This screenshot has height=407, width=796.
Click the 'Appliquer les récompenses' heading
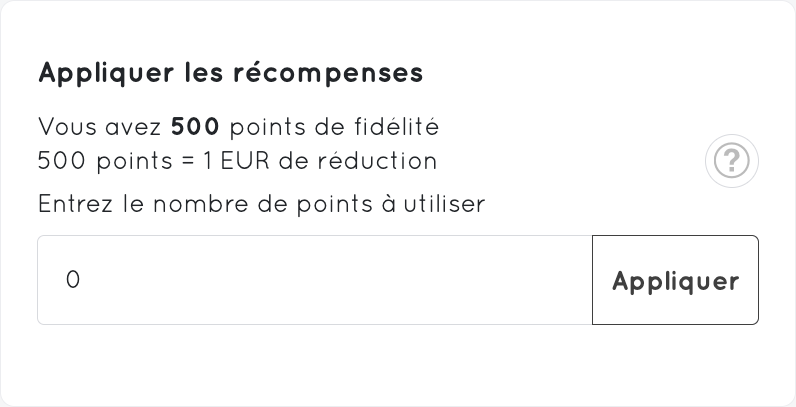pos(231,73)
